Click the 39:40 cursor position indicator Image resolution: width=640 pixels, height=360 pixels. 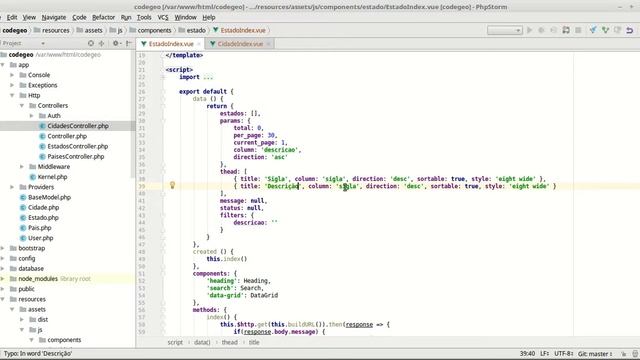pos(527,353)
